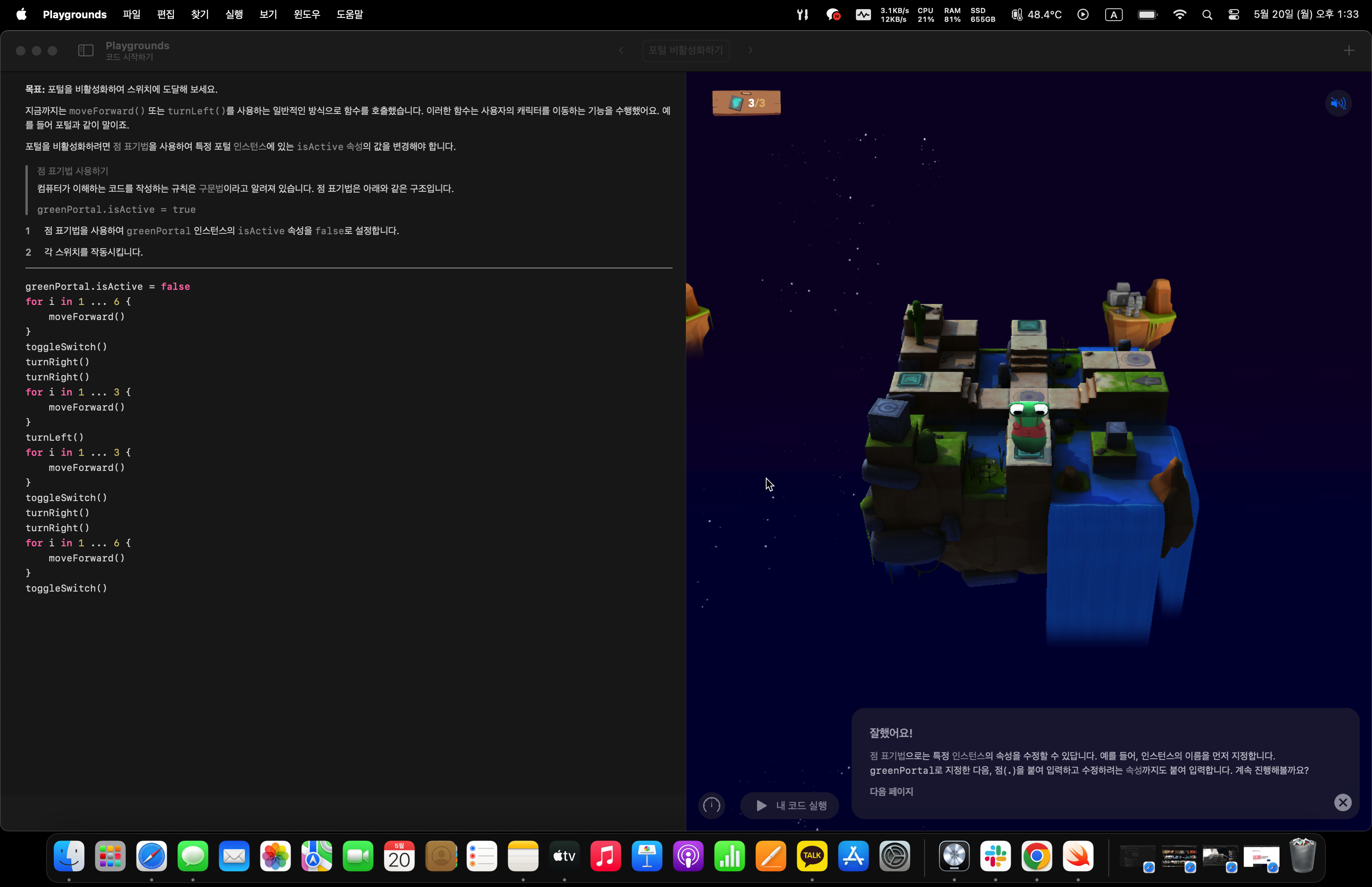Place cursor on last toggleSwitch() line
1372x887 pixels.
[66, 588]
